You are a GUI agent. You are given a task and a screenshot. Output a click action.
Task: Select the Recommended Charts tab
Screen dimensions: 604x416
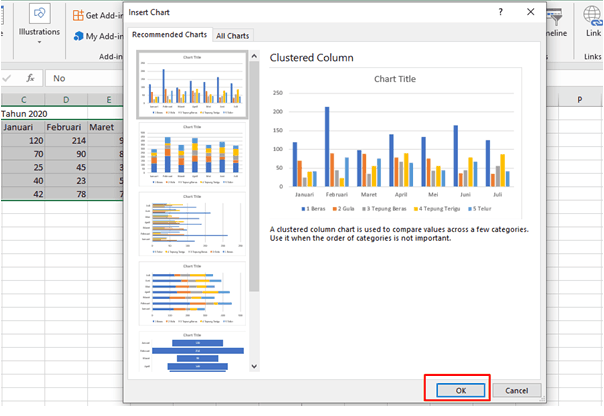(x=169, y=35)
